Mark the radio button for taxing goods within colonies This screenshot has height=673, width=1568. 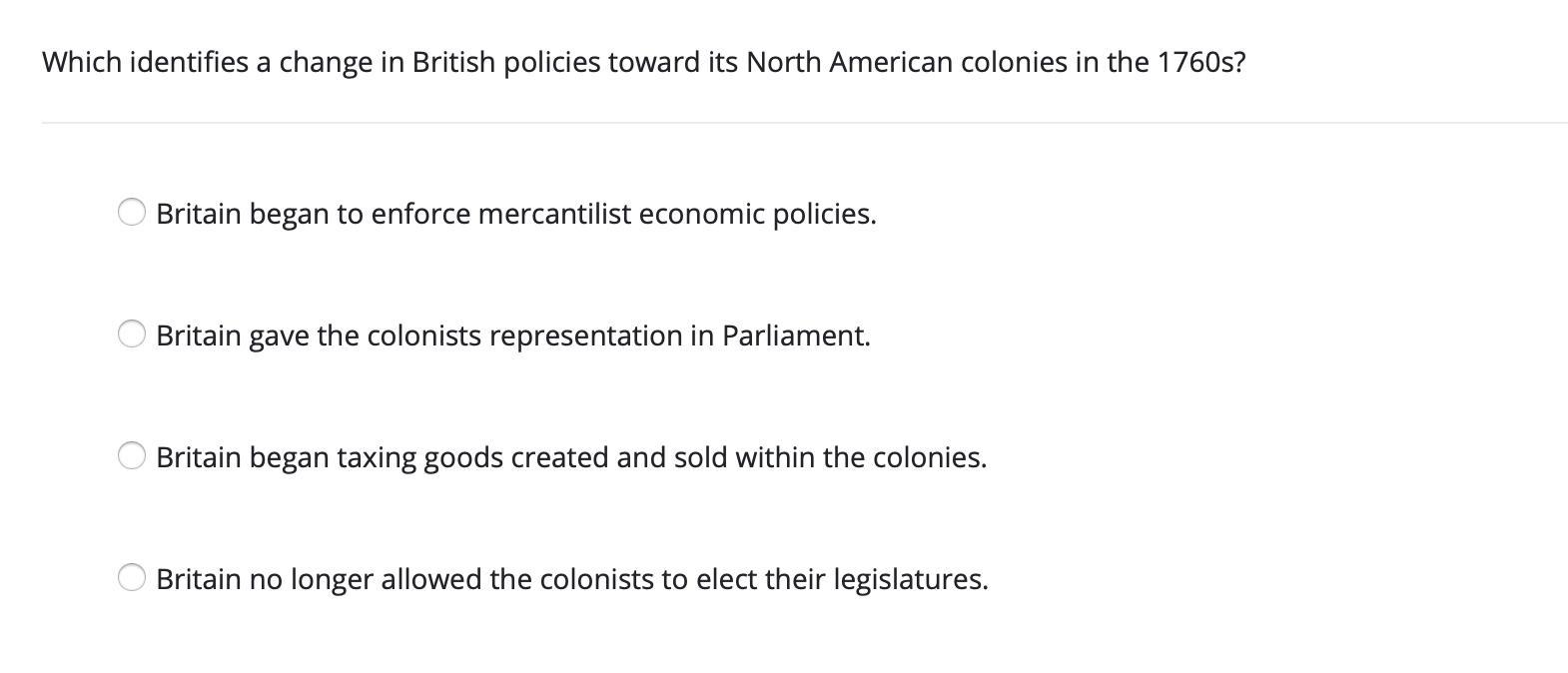(x=132, y=456)
